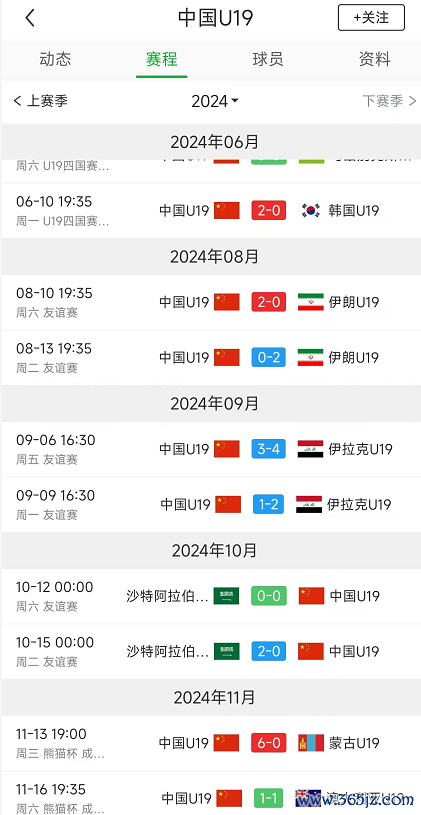
Task: Click Iran flag in 08-10 match
Action: 311,302
